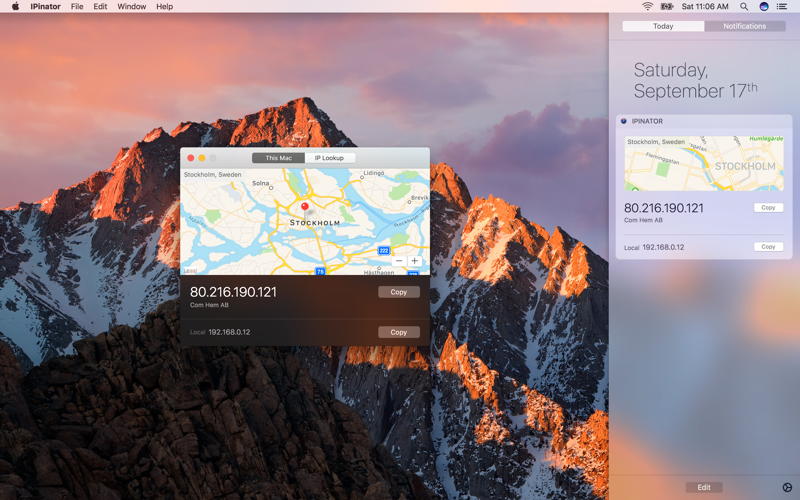Toggle Notification Center list icon
Viewport: 800px width, 500px height.
pos(782,6)
